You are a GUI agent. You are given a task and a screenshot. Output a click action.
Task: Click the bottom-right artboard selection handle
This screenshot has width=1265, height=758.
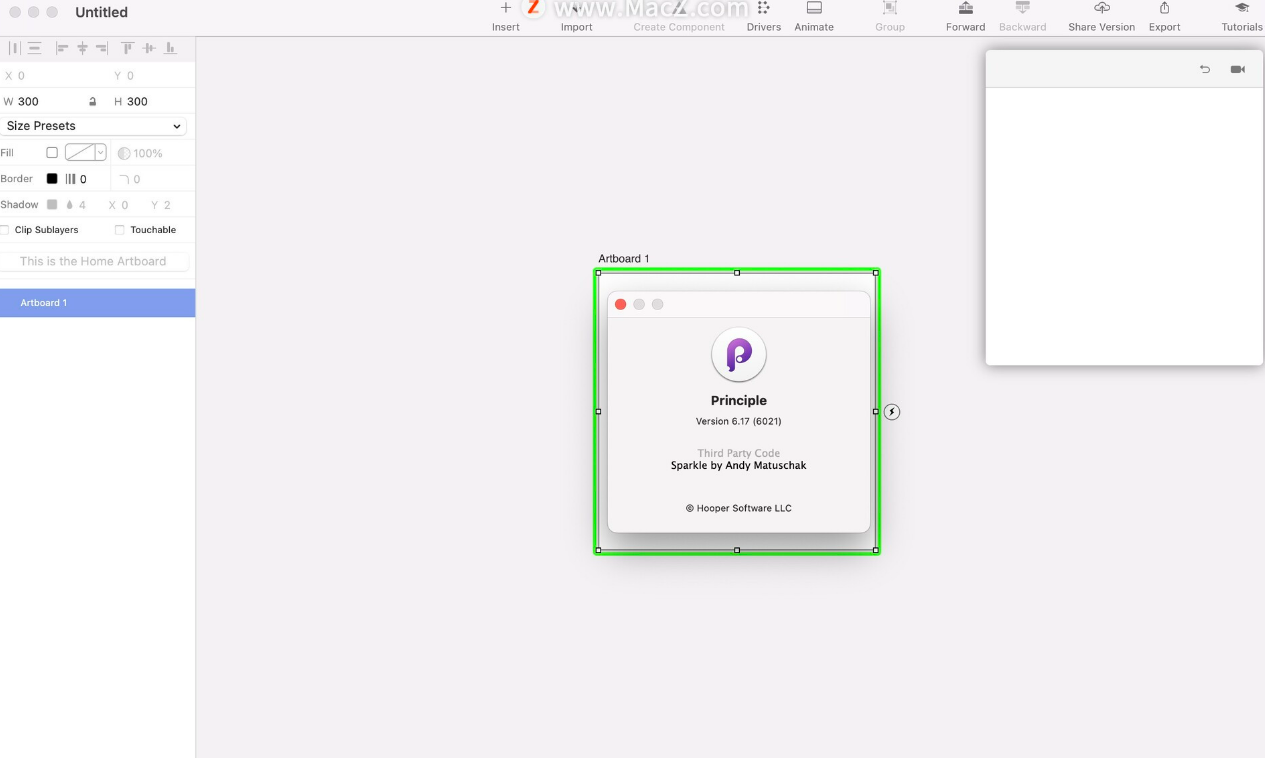click(876, 550)
